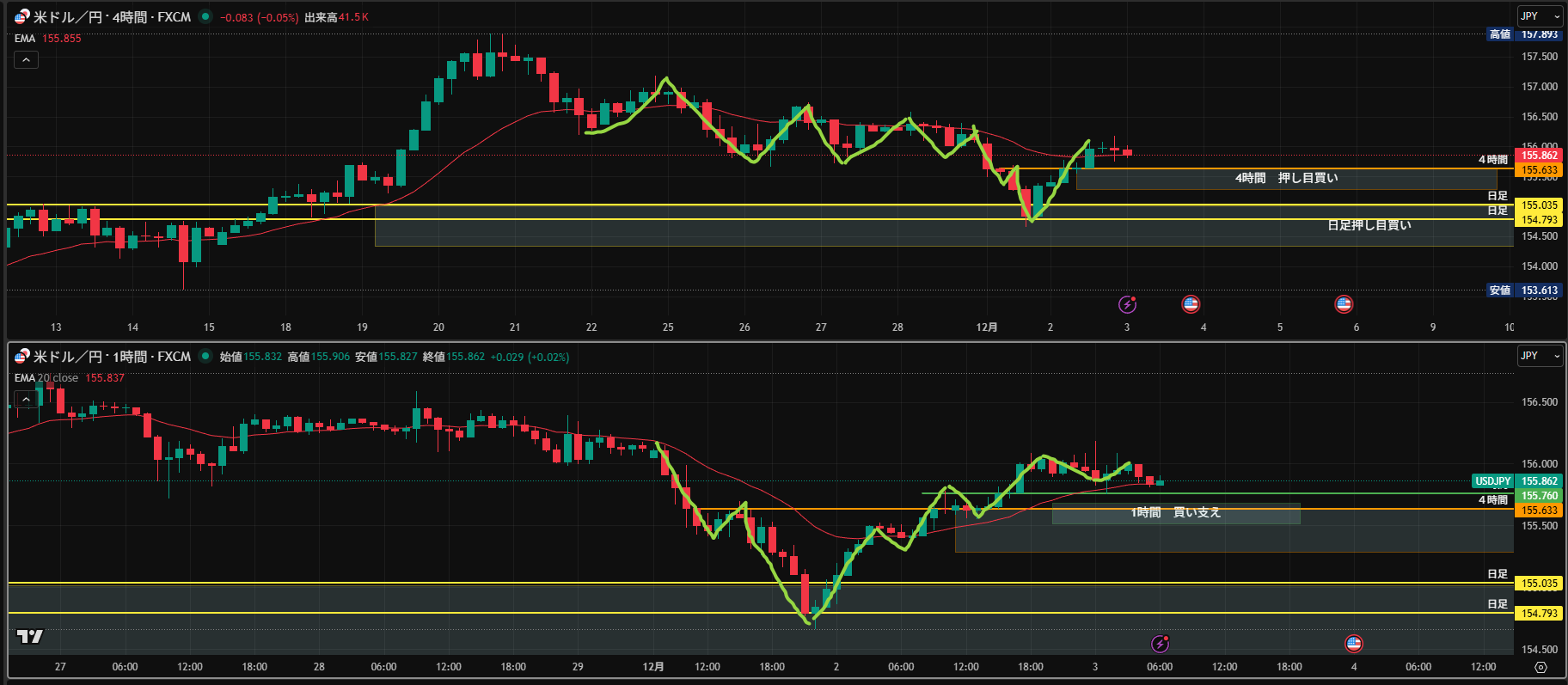The width and height of the screenshot is (1568, 685).
Task: Click the 米ドル／円 4時間 FXCM symbol title
Action: [x=112, y=17]
